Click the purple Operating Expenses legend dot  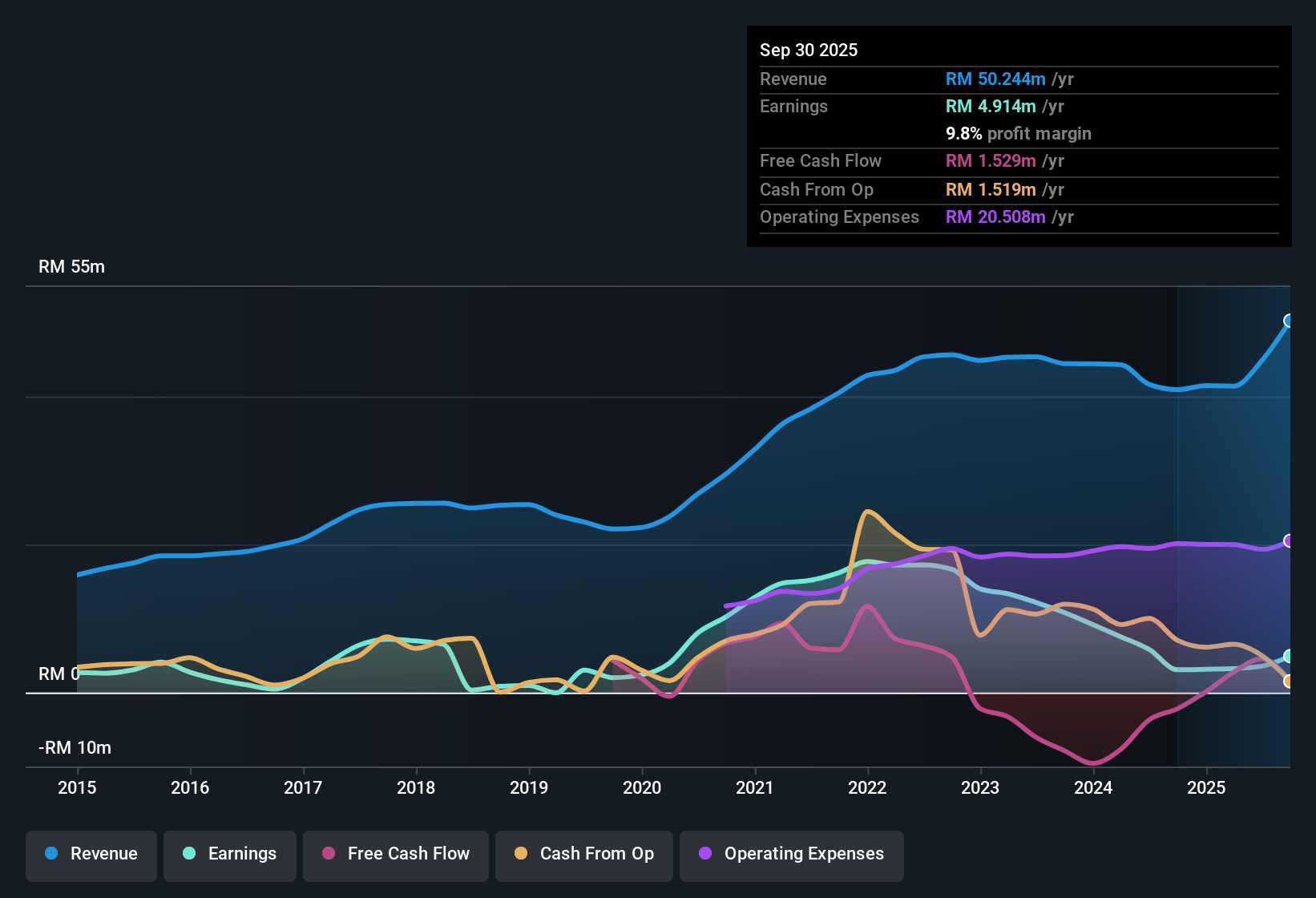pos(705,854)
